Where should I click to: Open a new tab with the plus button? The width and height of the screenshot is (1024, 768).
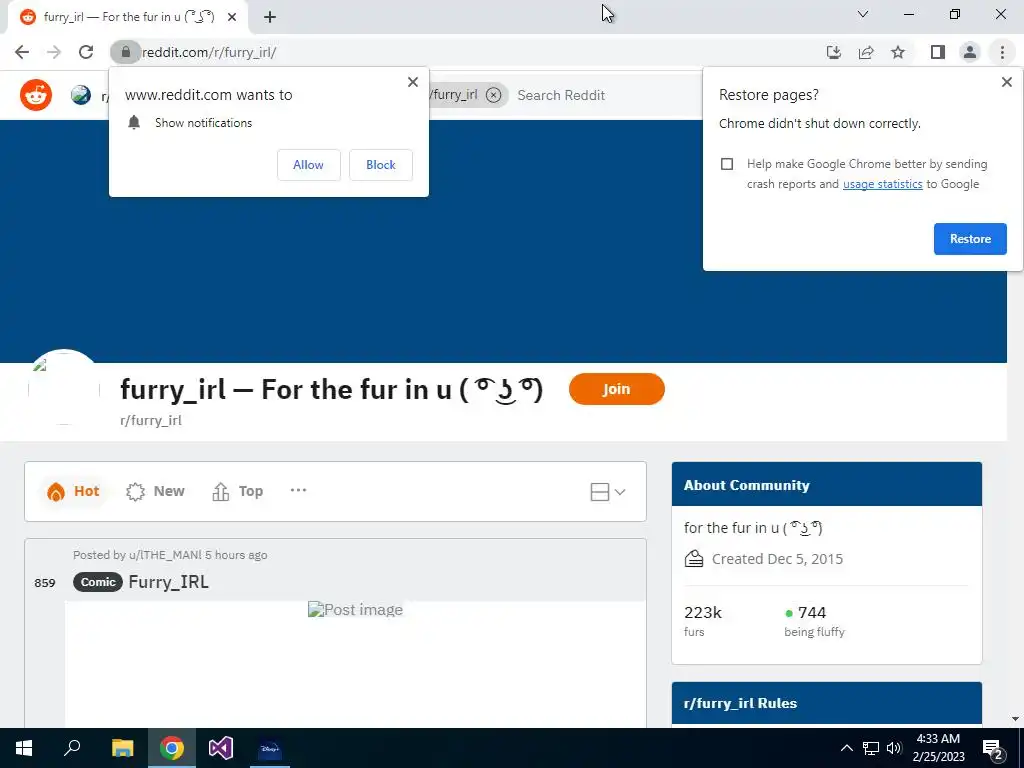coord(270,17)
